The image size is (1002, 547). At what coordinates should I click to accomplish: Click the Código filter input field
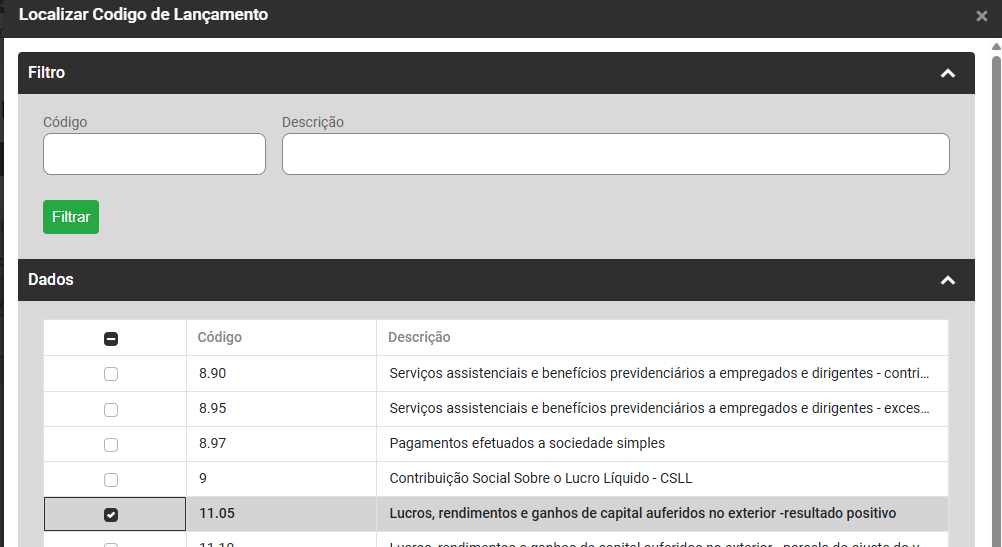pyautogui.click(x=154, y=154)
